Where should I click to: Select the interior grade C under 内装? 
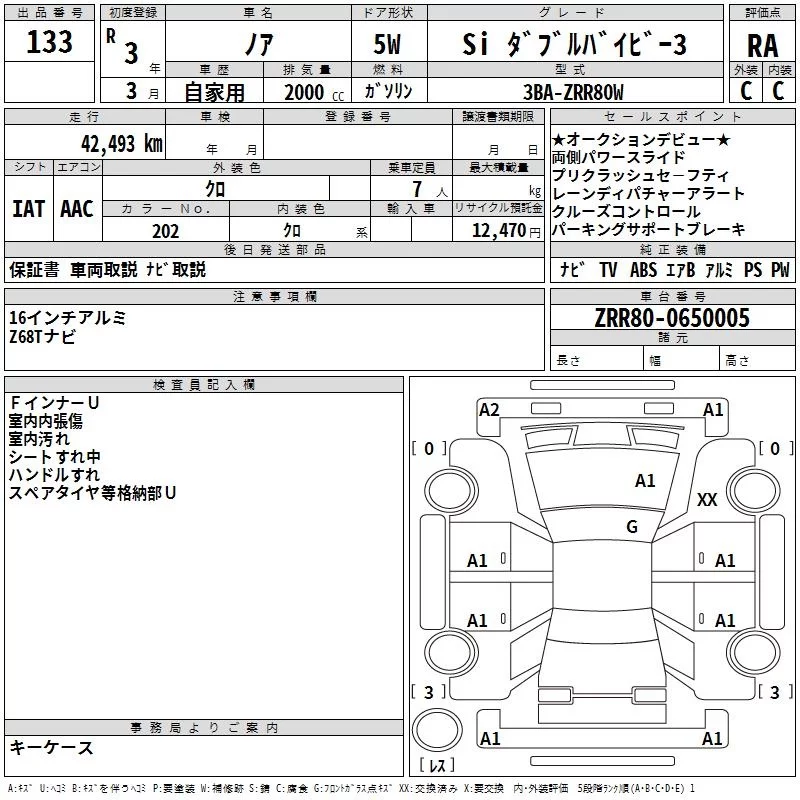[778, 90]
